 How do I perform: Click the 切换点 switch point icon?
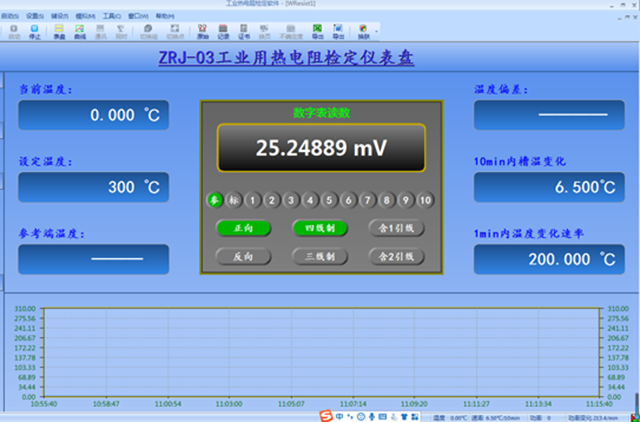click(x=175, y=31)
